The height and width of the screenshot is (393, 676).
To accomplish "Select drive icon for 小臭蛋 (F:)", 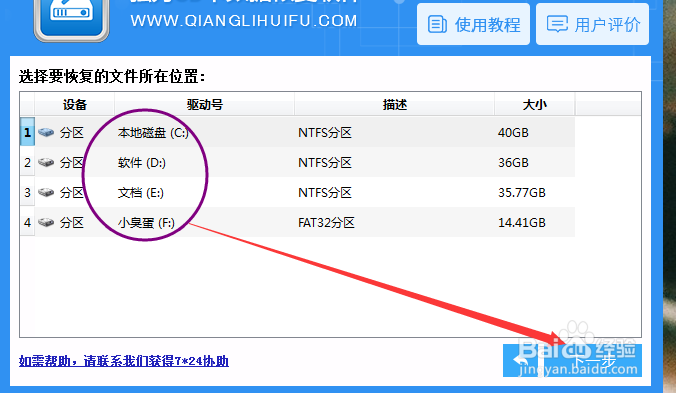I will point(46,222).
